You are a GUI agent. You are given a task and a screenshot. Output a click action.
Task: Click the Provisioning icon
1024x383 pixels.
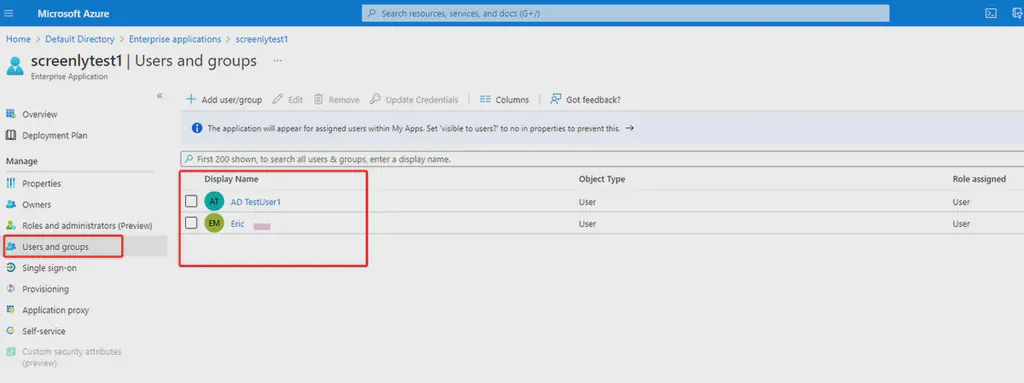point(10,289)
